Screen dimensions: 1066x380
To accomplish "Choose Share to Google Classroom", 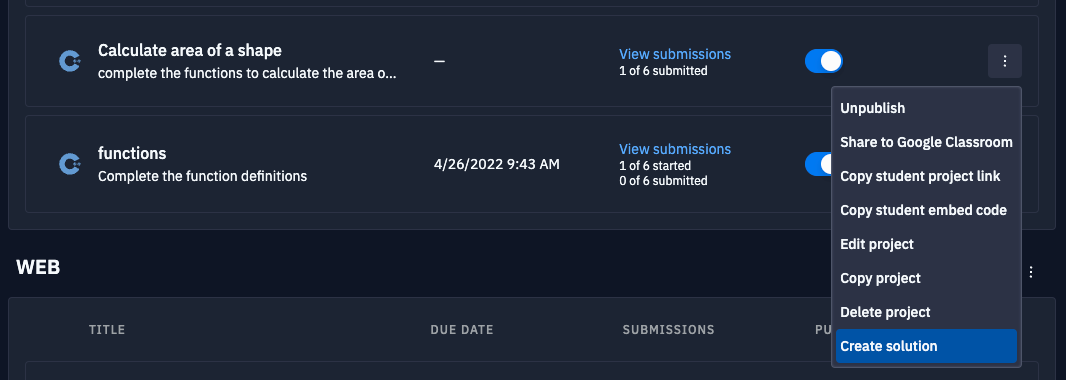I will tap(926, 142).
